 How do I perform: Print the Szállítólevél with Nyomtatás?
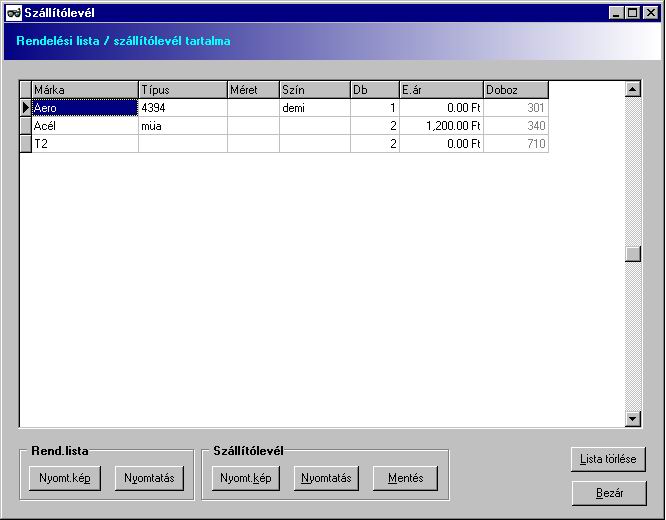click(326, 478)
